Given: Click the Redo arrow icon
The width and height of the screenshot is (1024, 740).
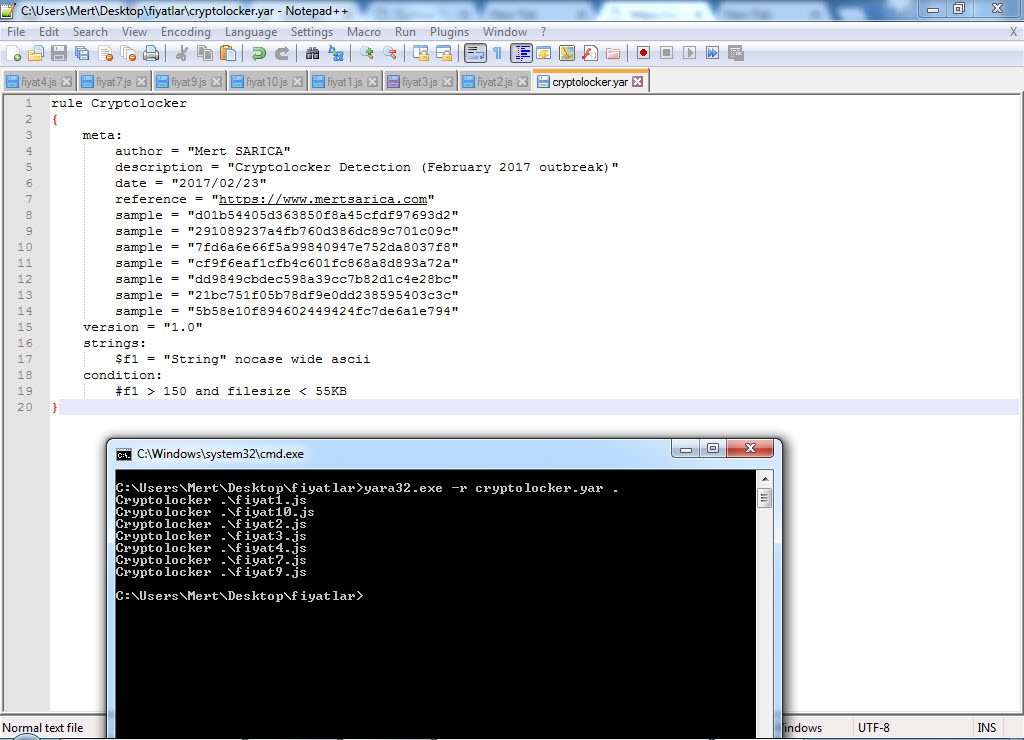Looking at the screenshot, I should click(281, 54).
